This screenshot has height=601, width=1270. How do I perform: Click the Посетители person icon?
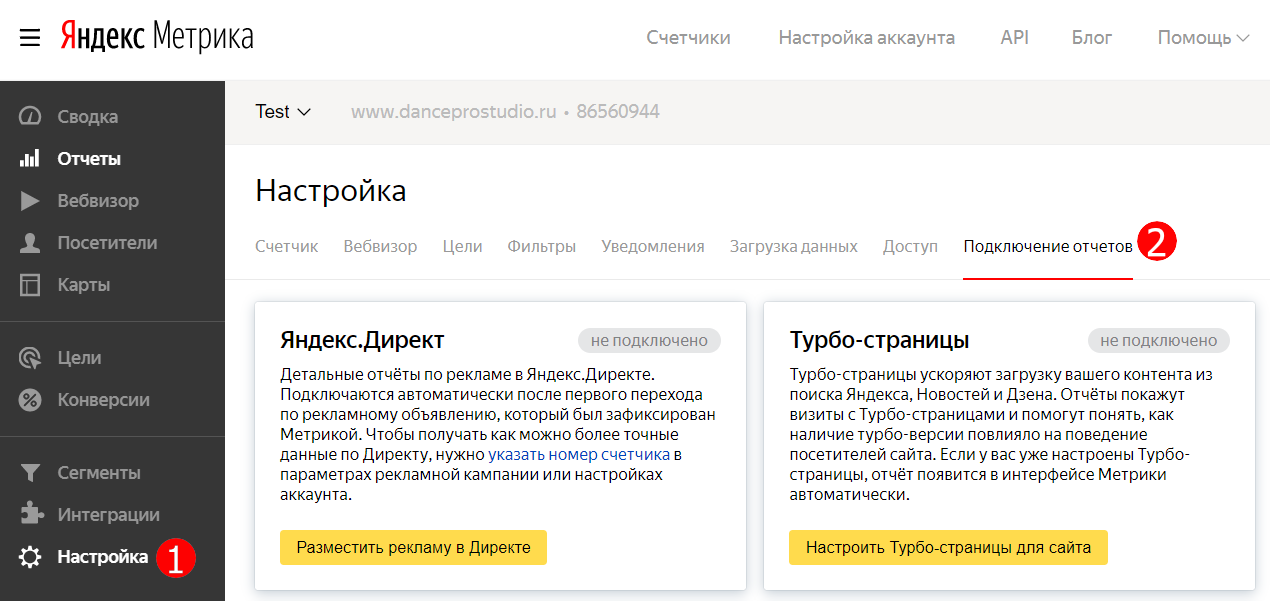[30, 242]
